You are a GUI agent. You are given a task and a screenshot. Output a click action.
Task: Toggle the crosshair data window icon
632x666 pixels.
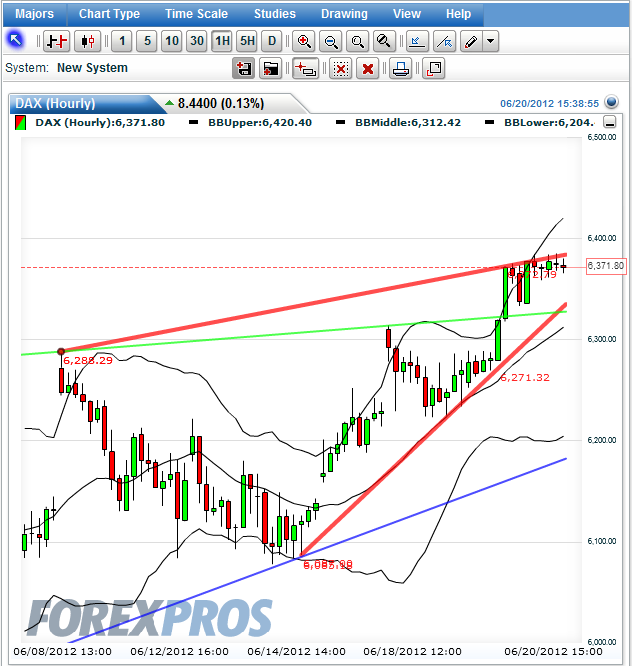coord(306,68)
